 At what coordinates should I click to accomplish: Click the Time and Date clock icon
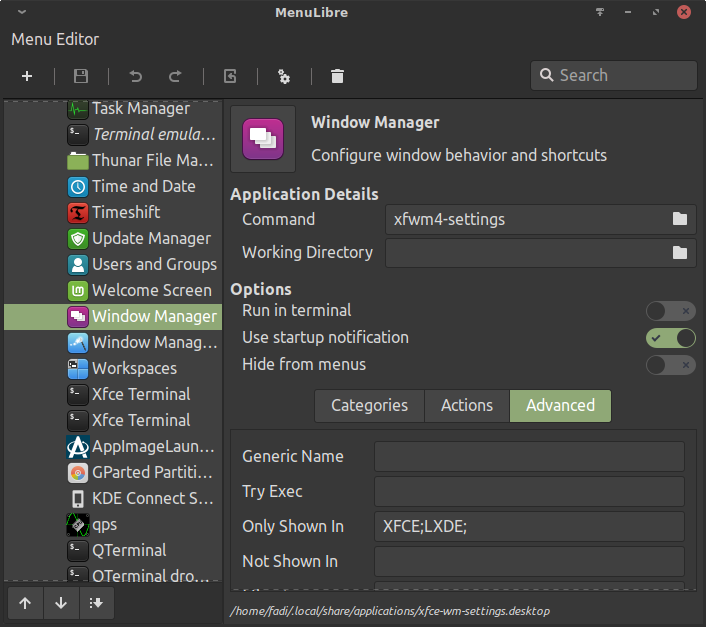[78, 187]
